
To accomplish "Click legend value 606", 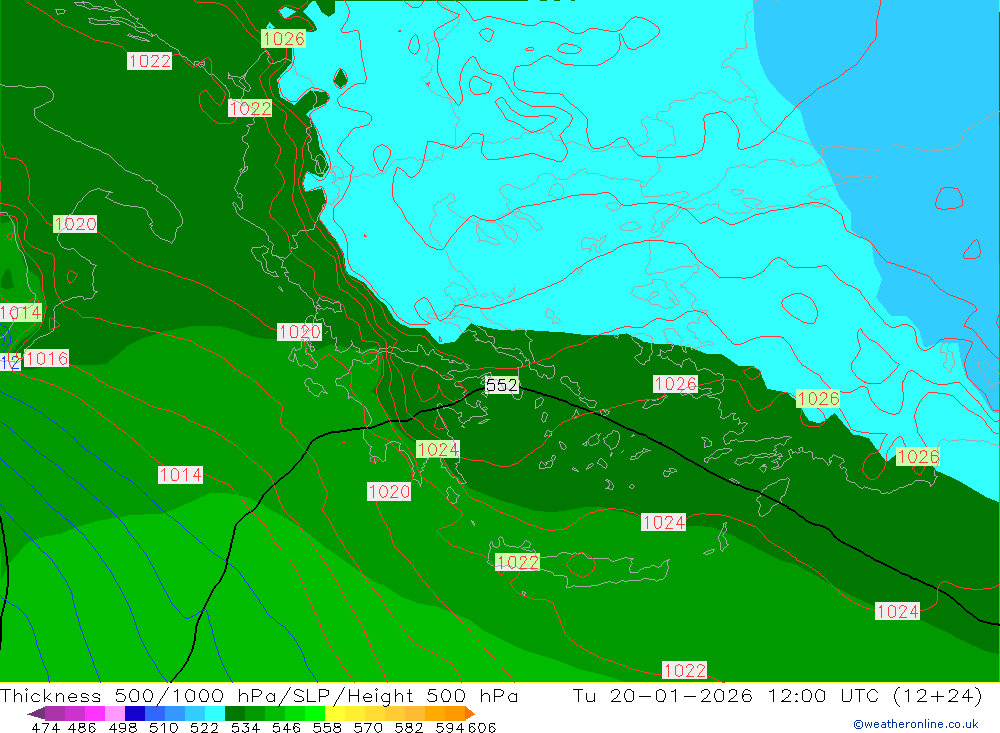I will tap(482, 727).
